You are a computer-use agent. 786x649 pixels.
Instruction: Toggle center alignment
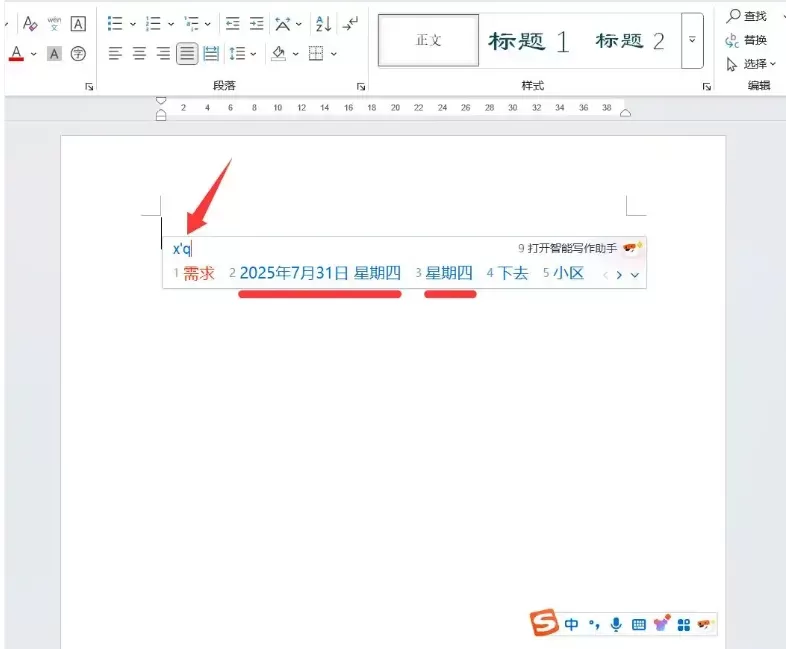point(139,53)
